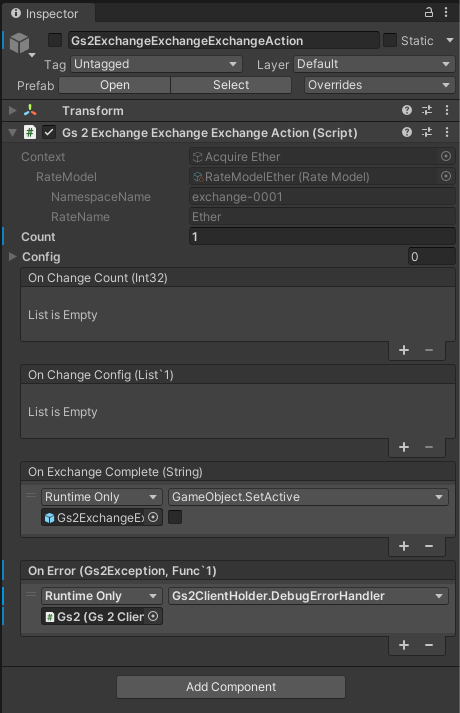Open script component three-dot menu
The height and width of the screenshot is (713, 460).
[x=447, y=132]
